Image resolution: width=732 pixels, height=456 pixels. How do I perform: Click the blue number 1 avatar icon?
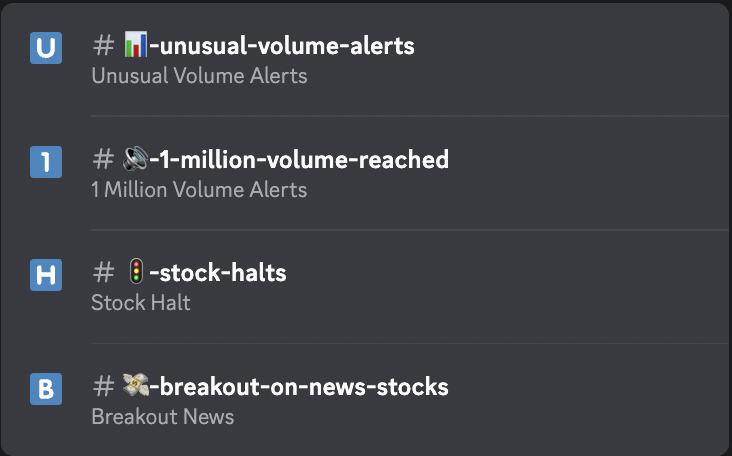[x=46, y=161]
